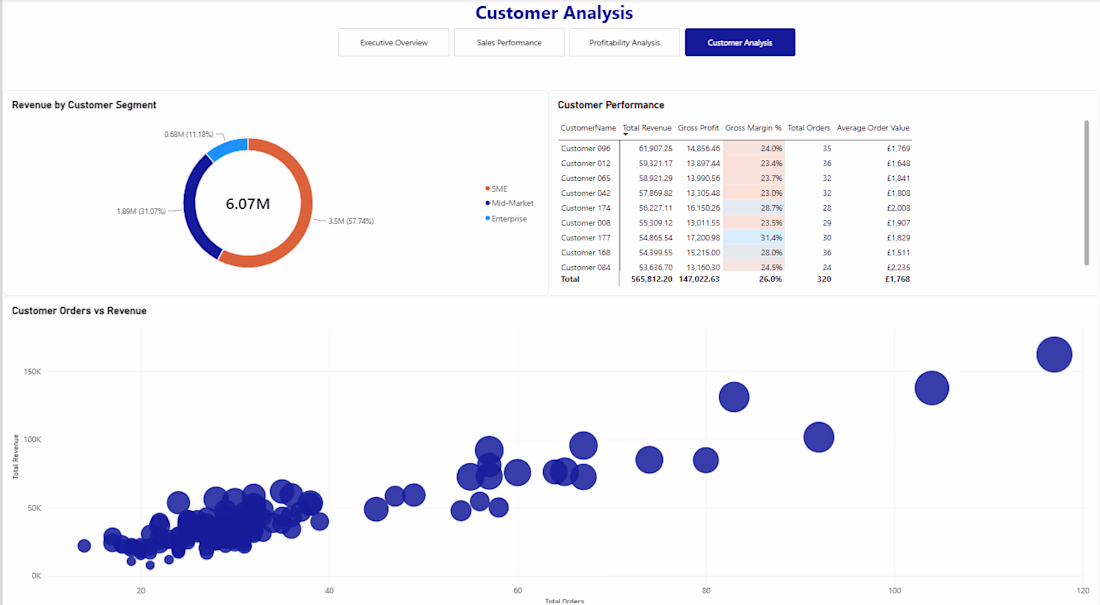Click the 61,907.25 revenue cell

pyautogui.click(x=655, y=148)
